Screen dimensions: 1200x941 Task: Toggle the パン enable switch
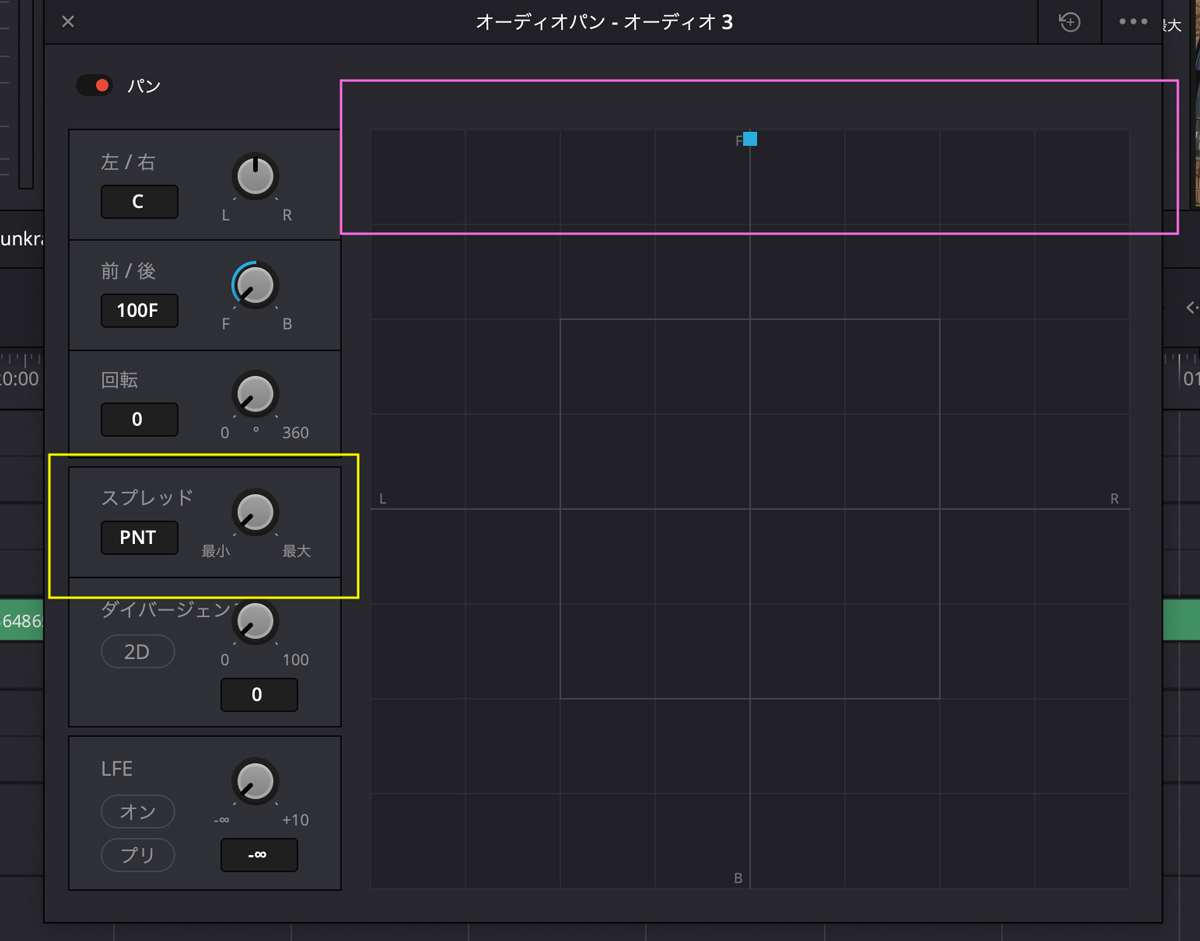click(x=96, y=86)
